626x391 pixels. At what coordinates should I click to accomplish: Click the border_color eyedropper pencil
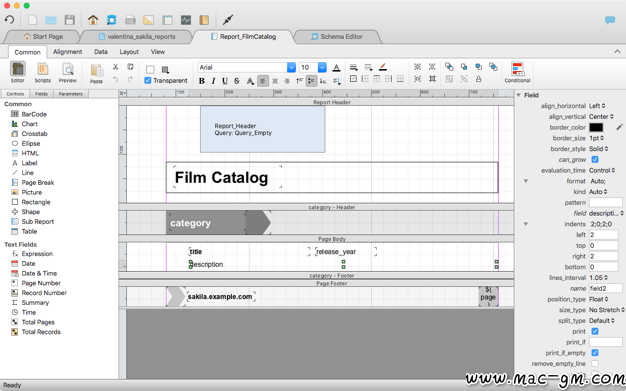(619, 127)
